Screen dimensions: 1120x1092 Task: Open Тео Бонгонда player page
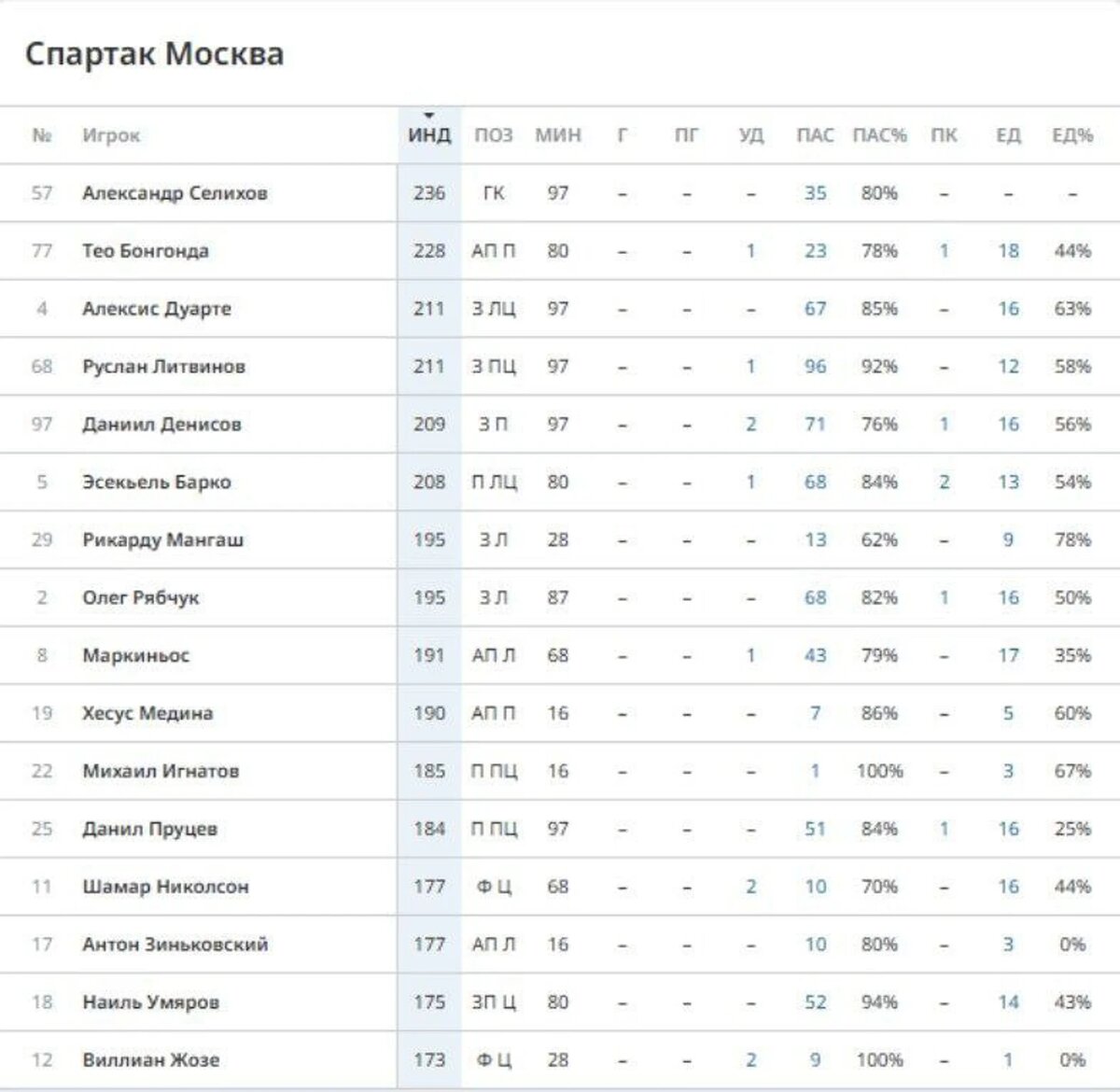coord(146,251)
